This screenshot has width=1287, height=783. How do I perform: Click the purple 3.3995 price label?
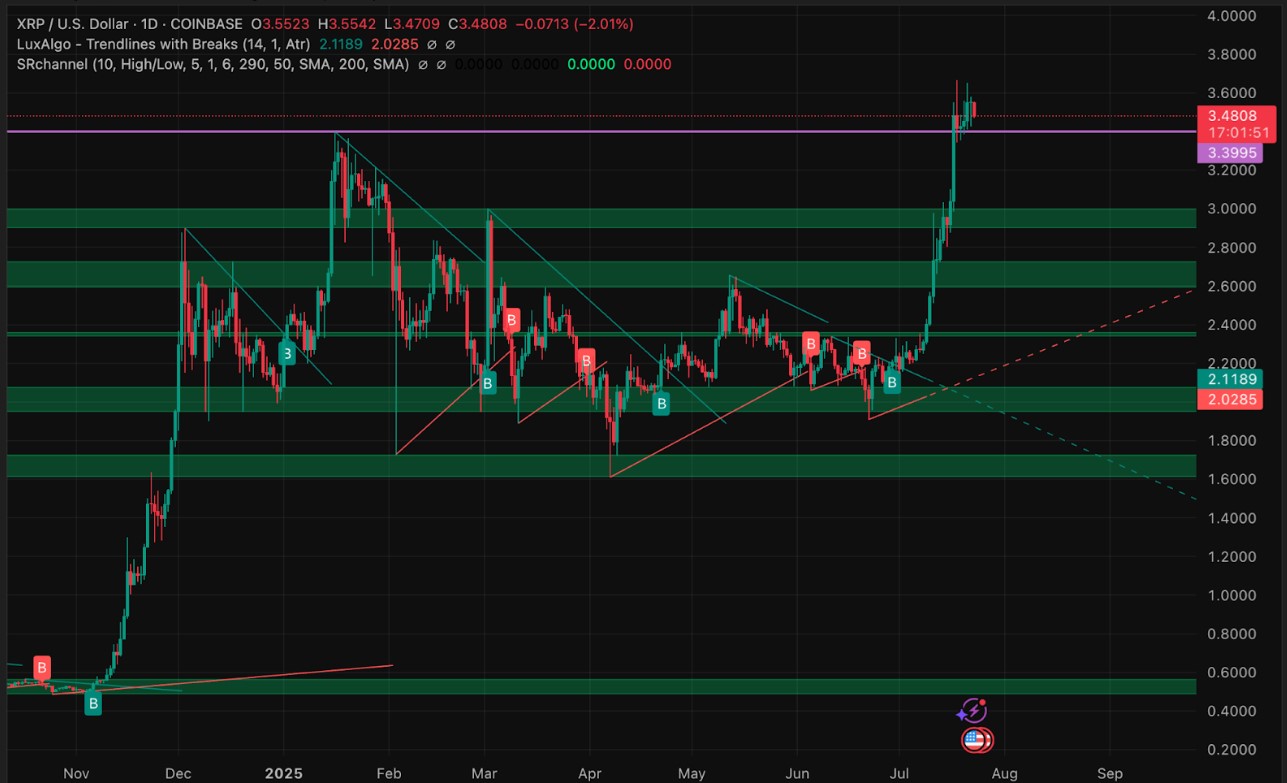pyautogui.click(x=1230, y=152)
